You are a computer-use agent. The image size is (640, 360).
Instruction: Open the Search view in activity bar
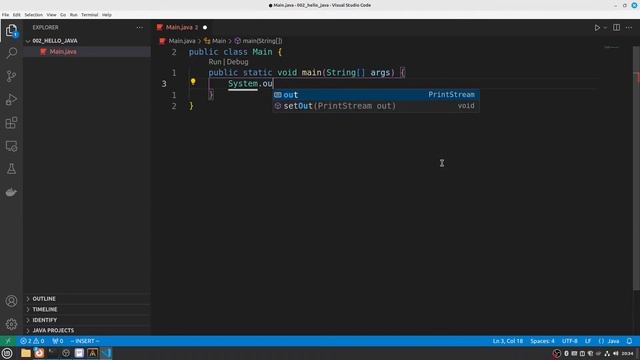click(11, 53)
